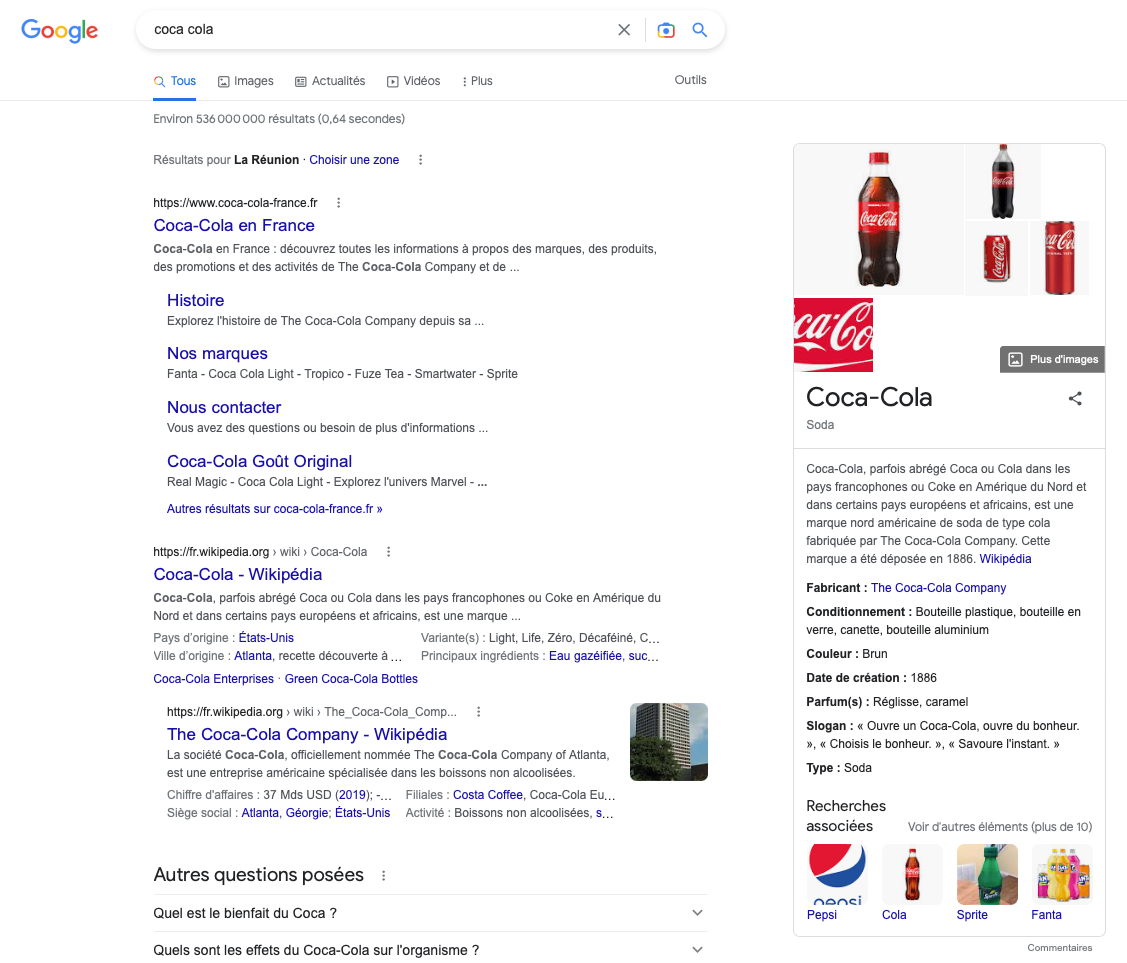Open the 'Coca-Cola en France' result
The height and width of the screenshot is (963, 1127).
(234, 225)
